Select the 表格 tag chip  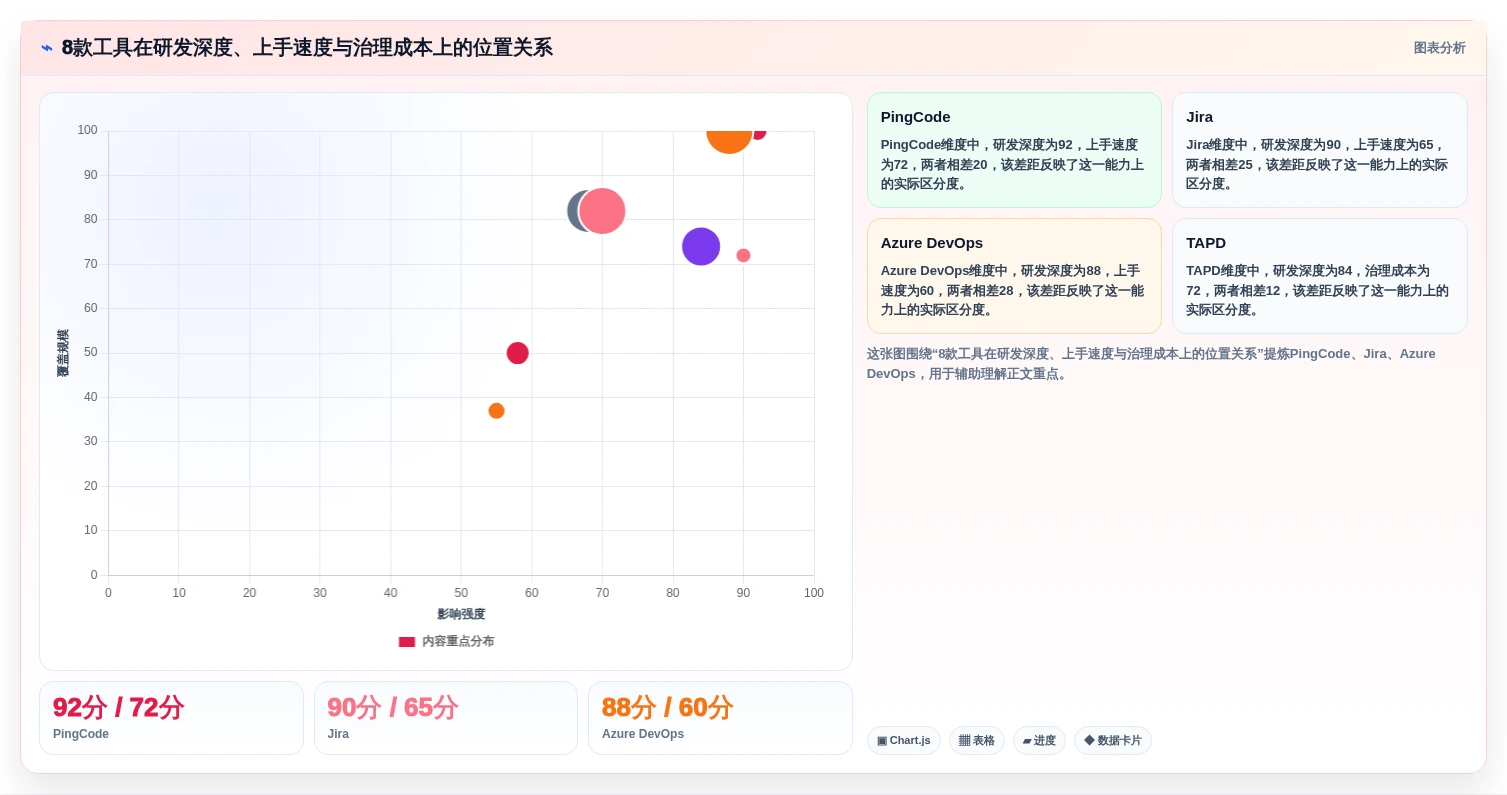977,741
